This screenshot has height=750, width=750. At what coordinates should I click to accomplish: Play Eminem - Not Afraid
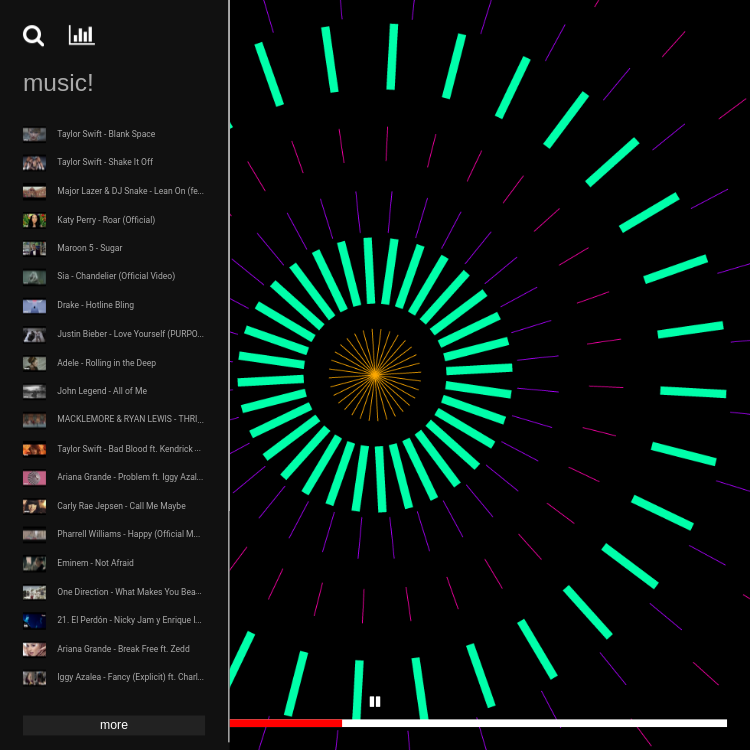tap(96, 563)
